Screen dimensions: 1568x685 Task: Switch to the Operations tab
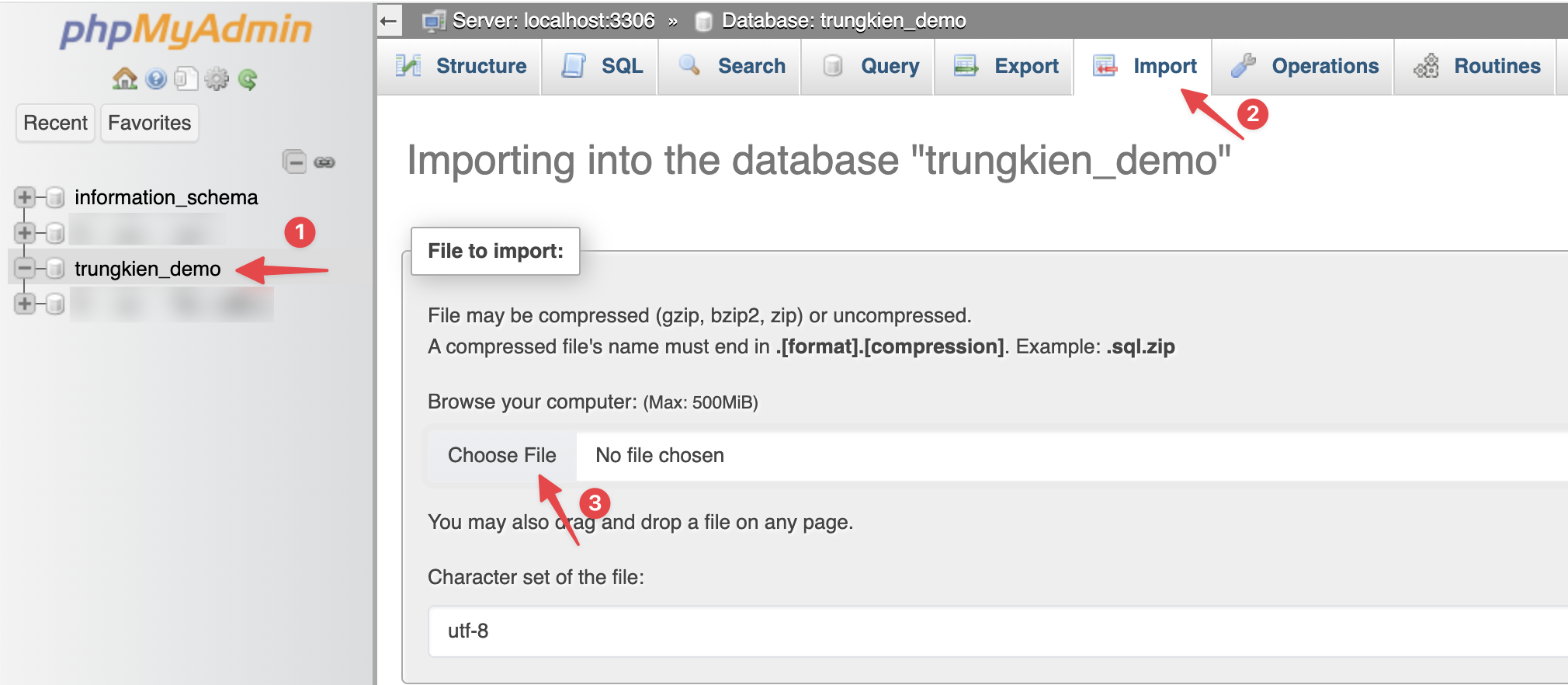pyautogui.click(x=1304, y=67)
